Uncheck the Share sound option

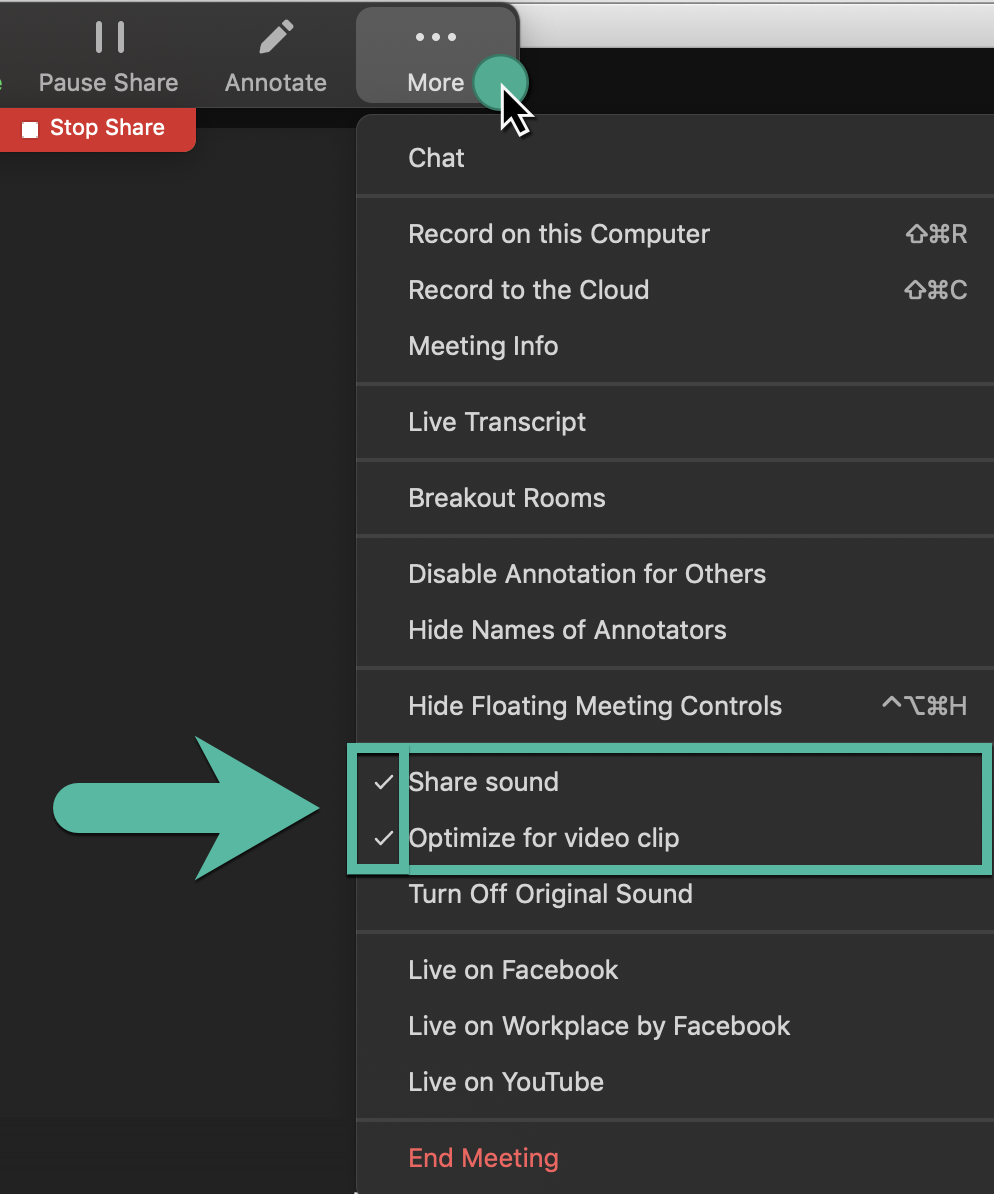[x=484, y=782]
